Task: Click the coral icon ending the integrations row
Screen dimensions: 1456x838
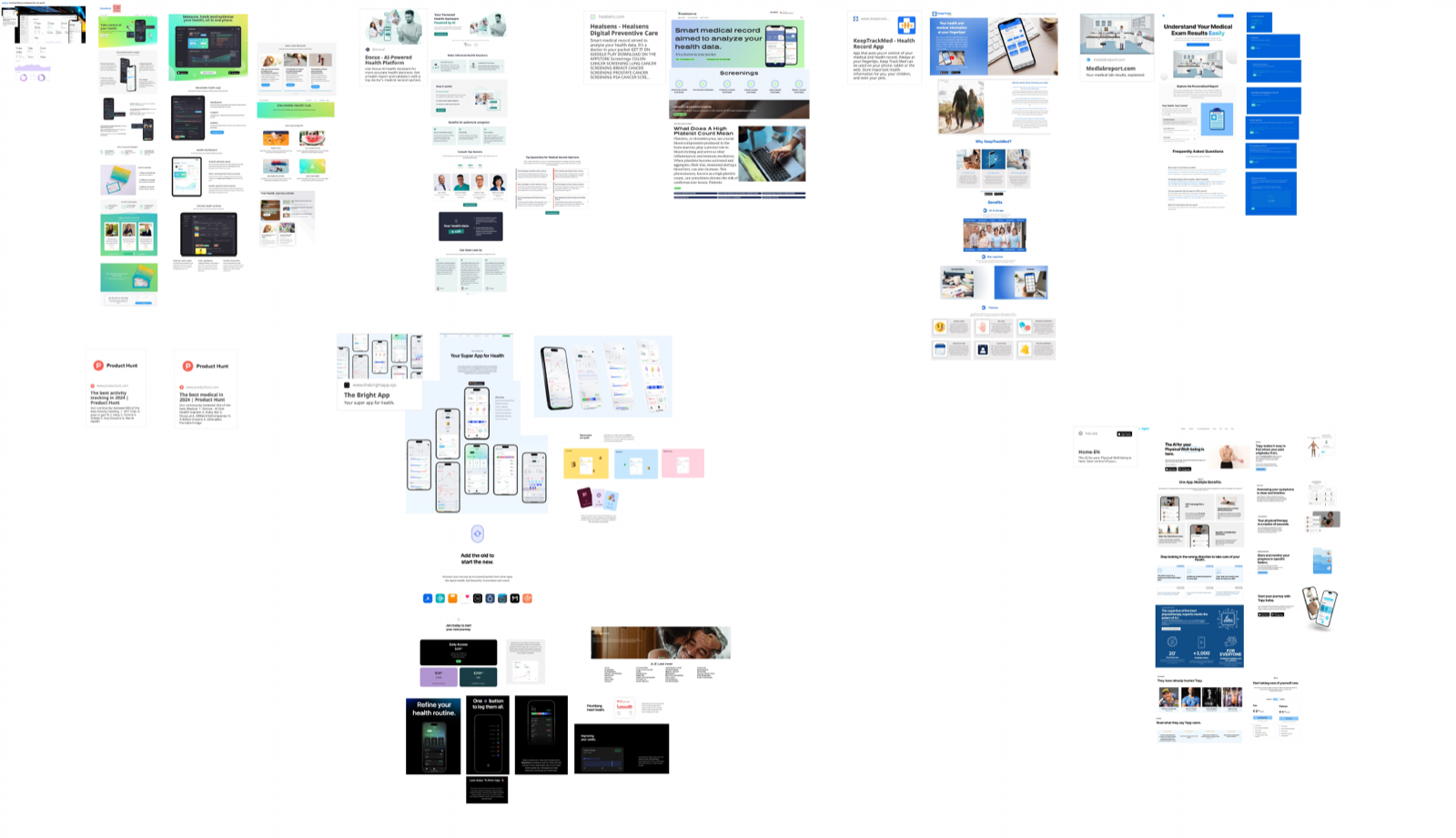Action: (x=527, y=598)
